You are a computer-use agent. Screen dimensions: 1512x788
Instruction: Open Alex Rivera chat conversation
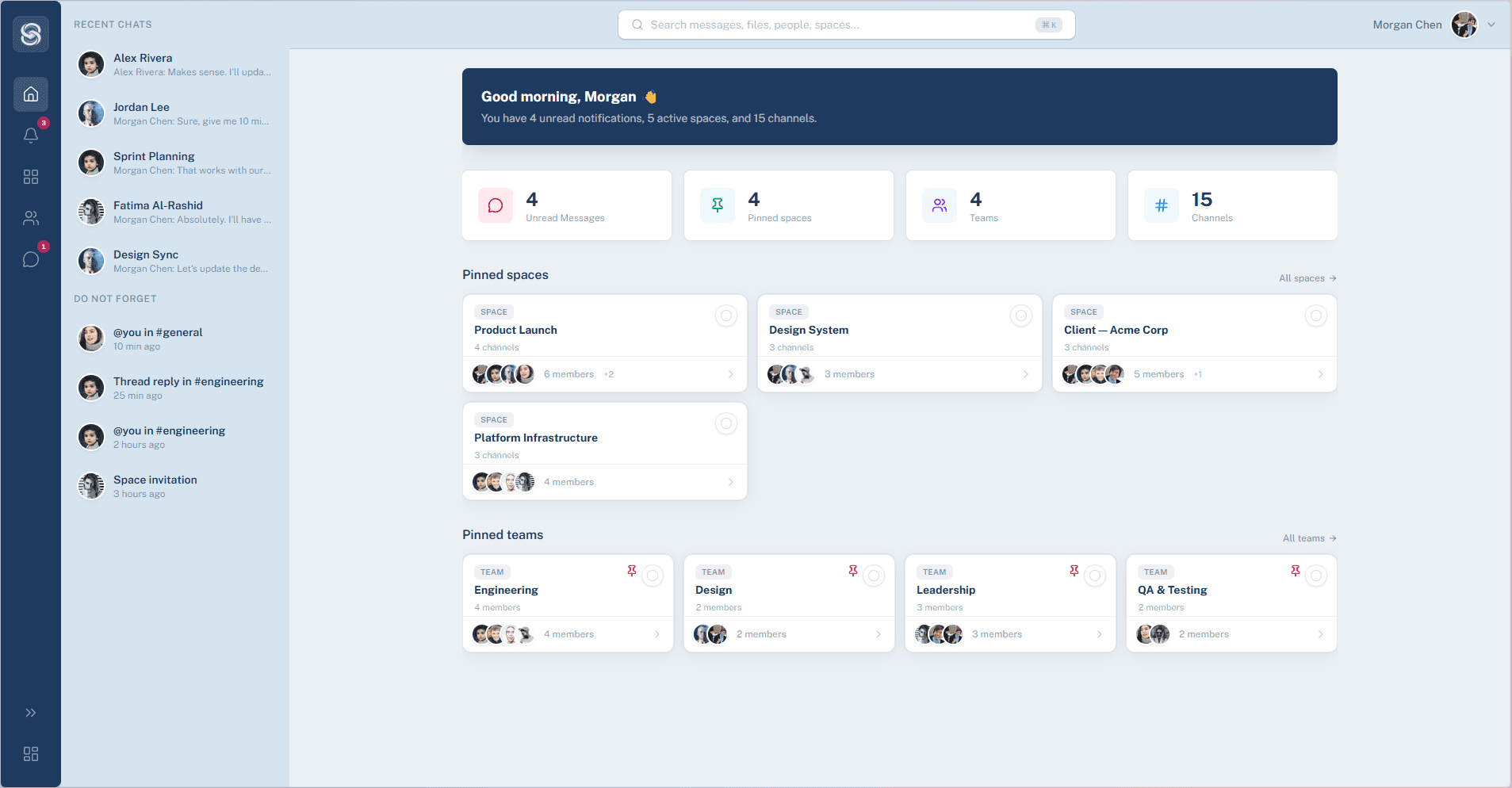point(175,64)
